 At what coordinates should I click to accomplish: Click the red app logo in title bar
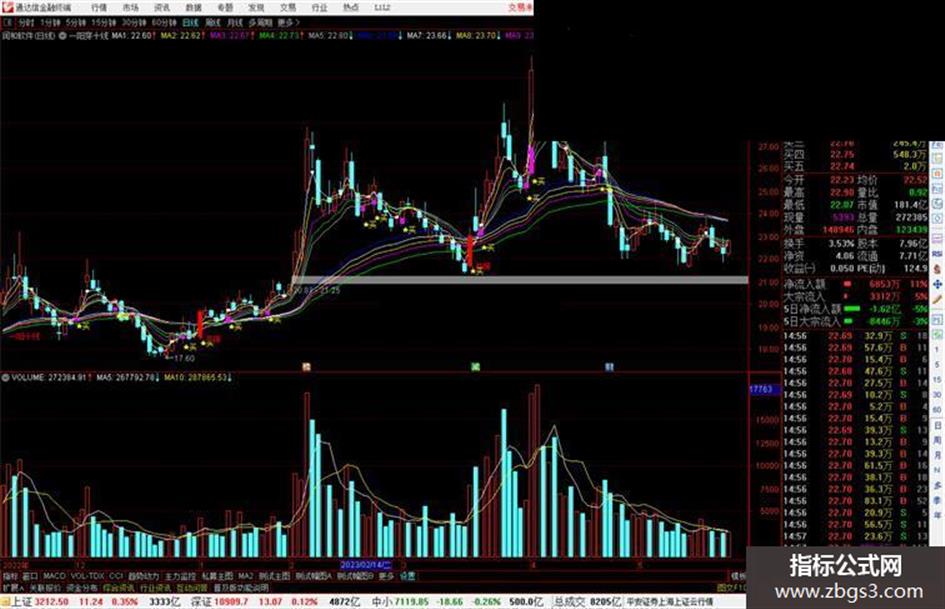coord(7,7)
